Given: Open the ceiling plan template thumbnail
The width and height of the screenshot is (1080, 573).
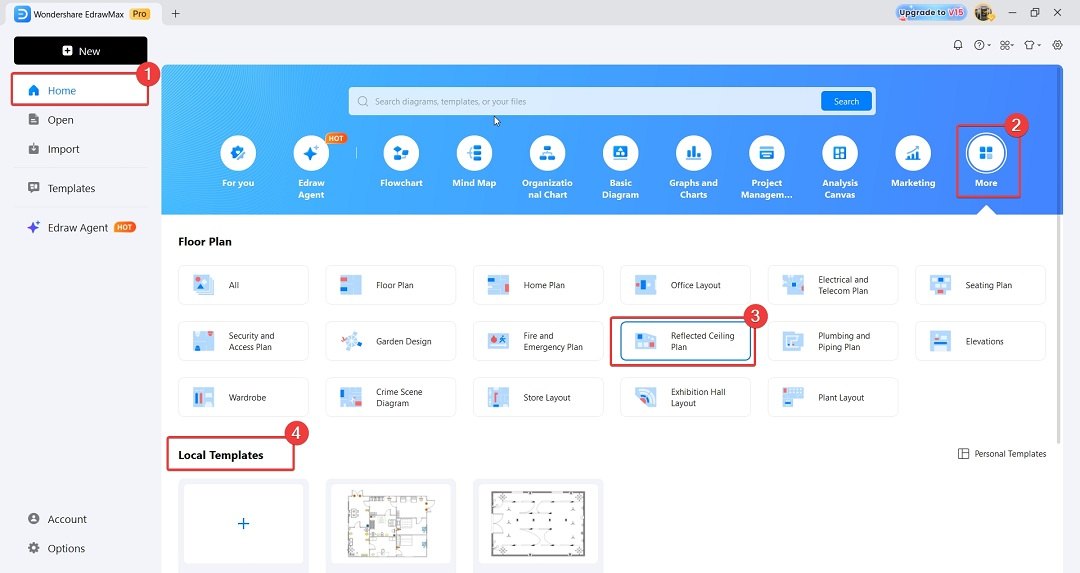Looking at the screenshot, I should (x=538, y=523).
